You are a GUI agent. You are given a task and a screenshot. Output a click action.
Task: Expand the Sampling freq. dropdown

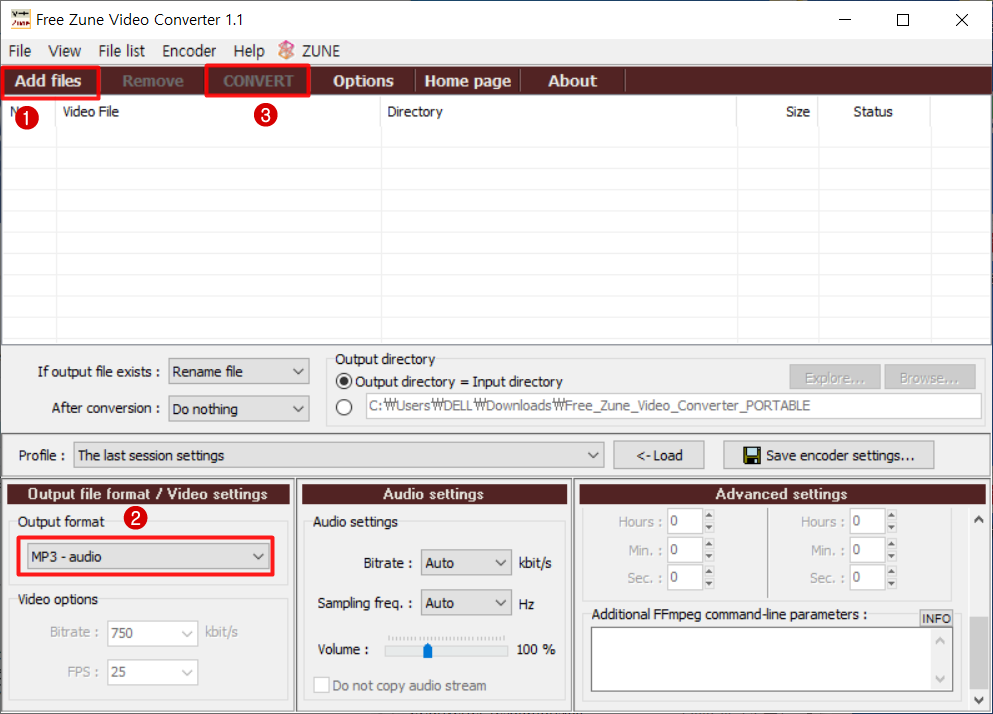click(x=466, y=603)
